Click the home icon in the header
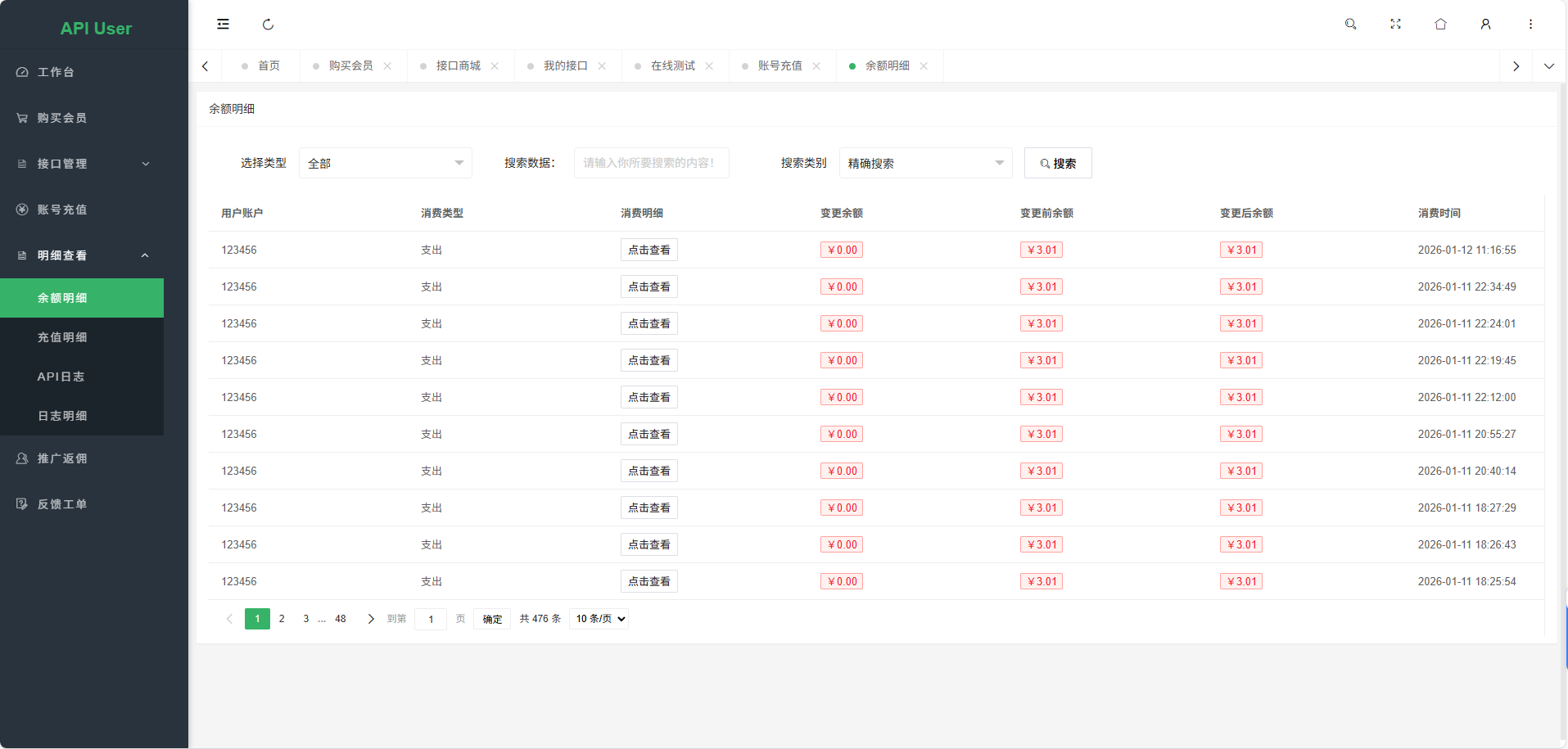This screenshot has height=749, width=1568. click(1440, 25)
